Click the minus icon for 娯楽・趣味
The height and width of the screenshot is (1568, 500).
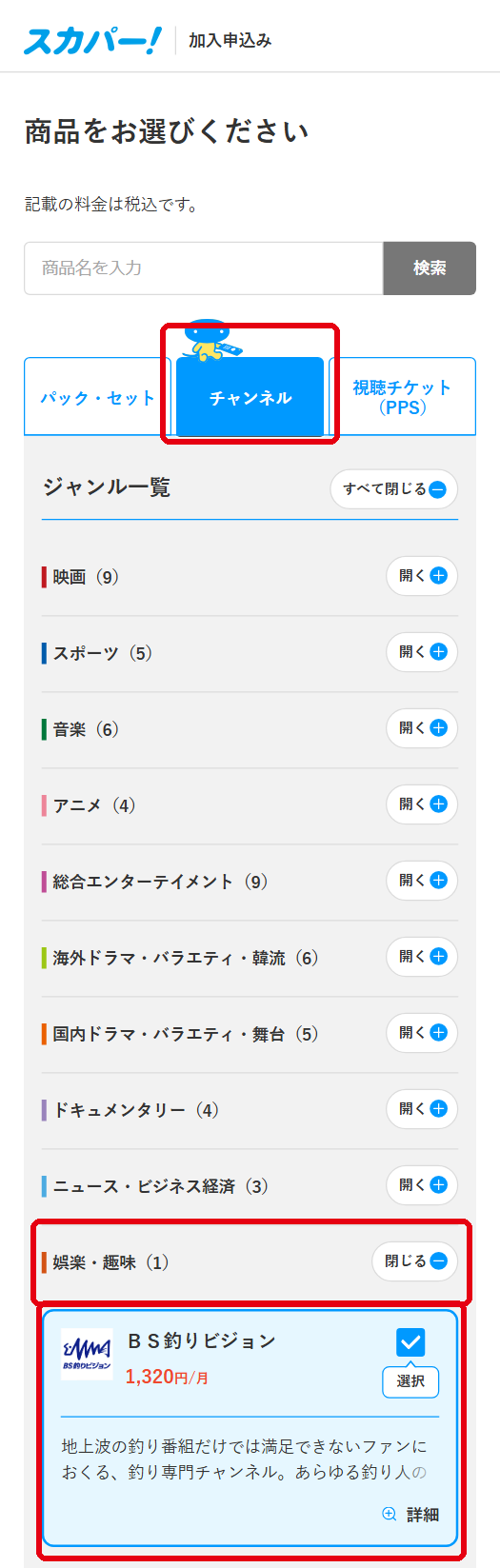(438, 1261)
